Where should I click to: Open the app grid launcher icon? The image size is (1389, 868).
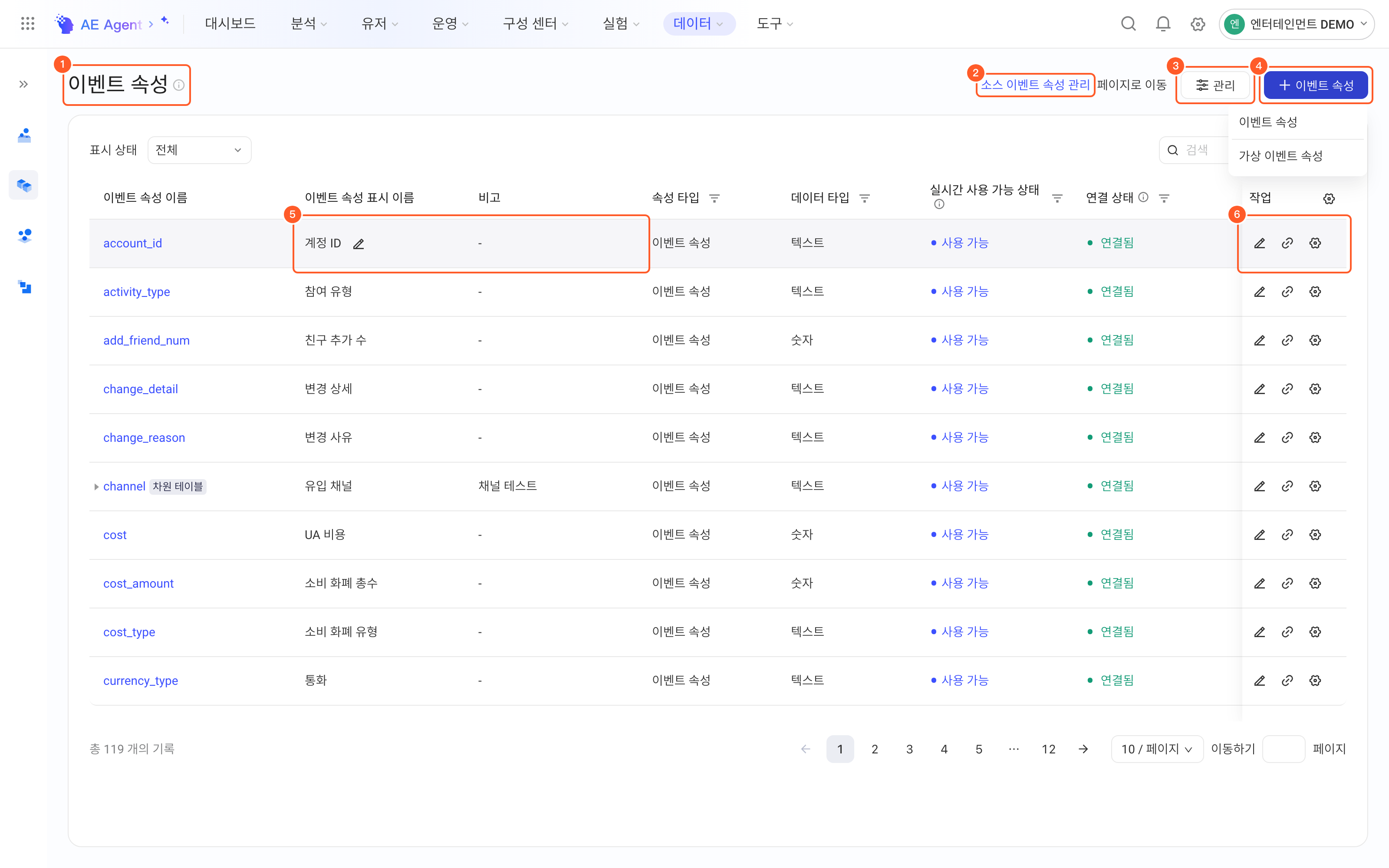27,23
